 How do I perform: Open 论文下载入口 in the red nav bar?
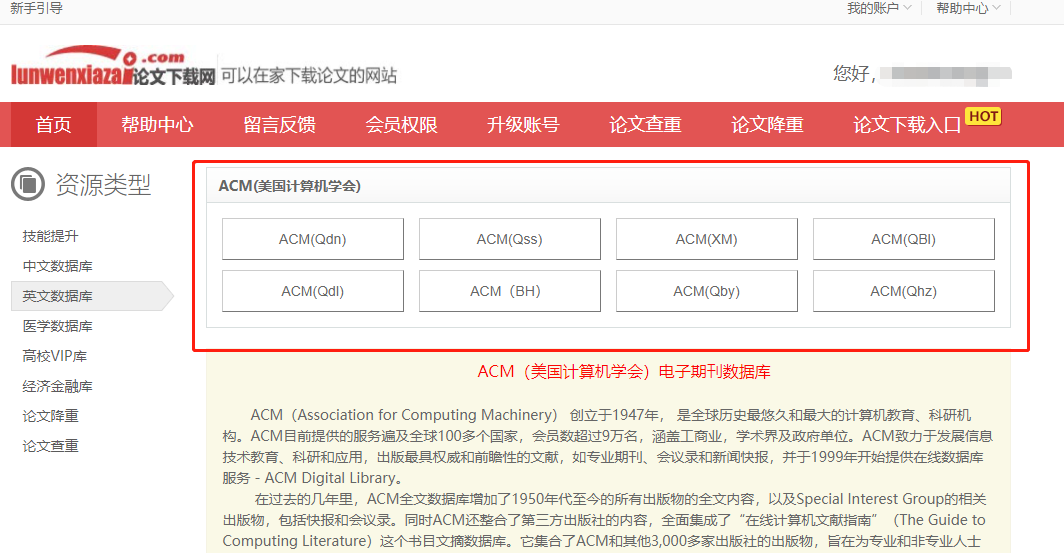906,125
